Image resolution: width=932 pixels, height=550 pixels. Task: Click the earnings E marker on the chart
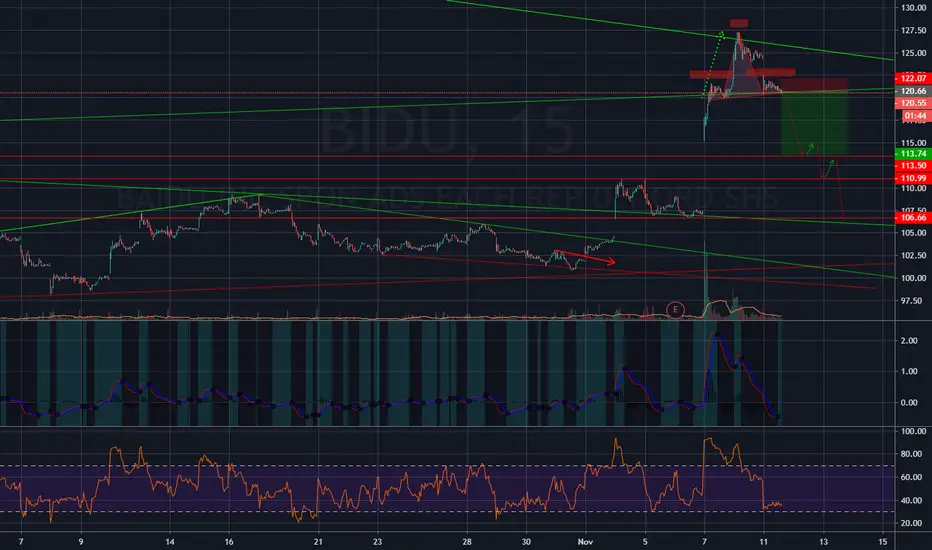point(675,310)
